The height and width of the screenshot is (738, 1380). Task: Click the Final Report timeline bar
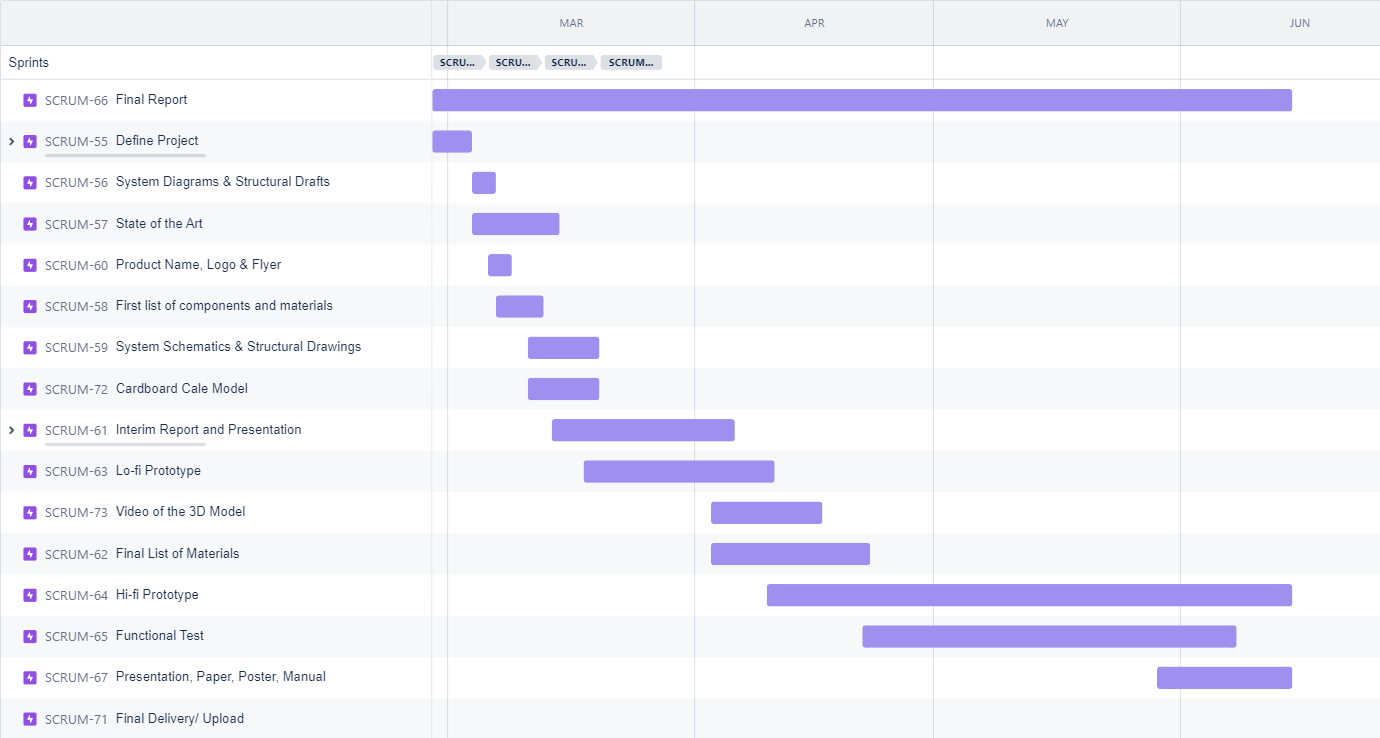pyautogui.click(x=861, y=100)
